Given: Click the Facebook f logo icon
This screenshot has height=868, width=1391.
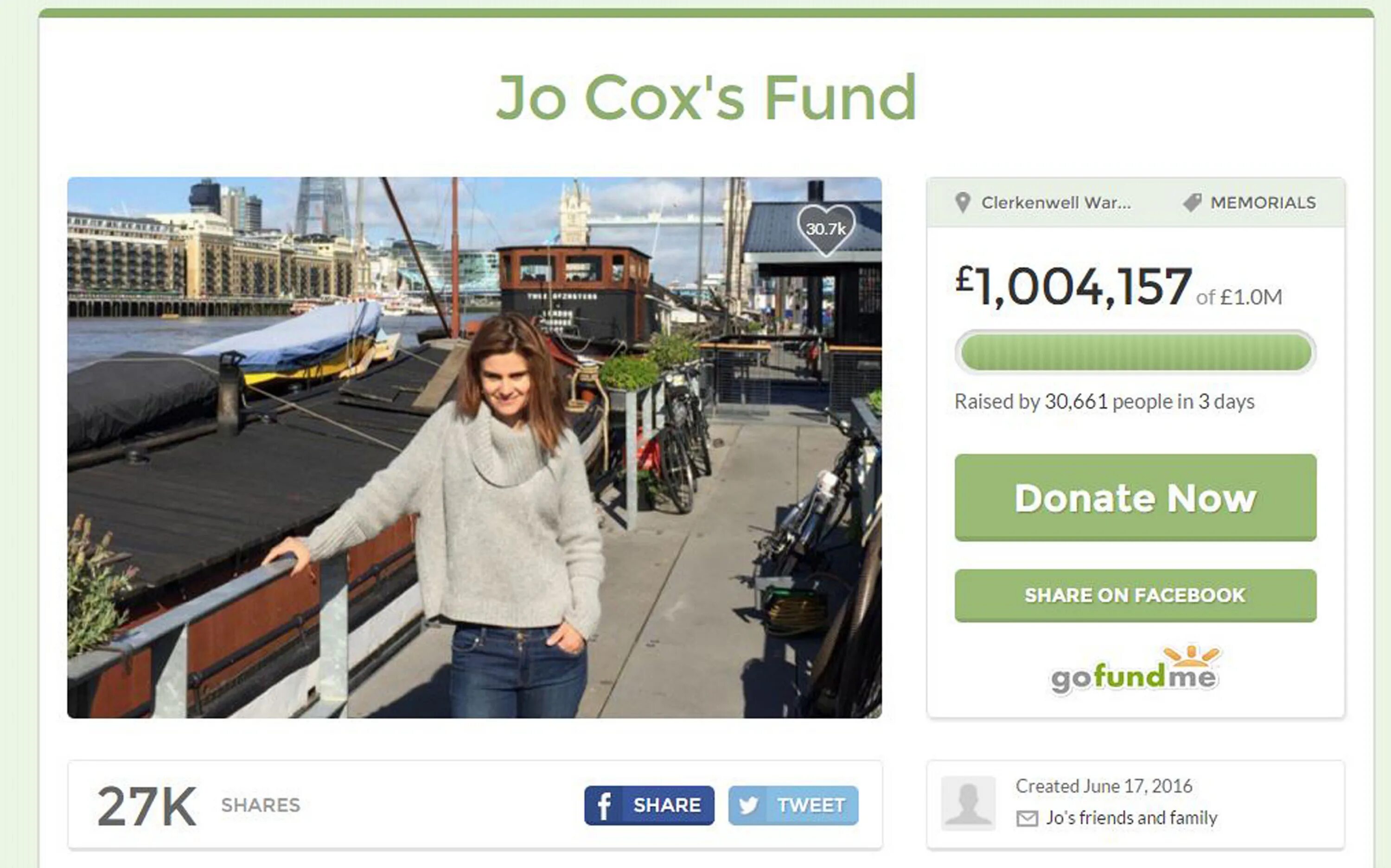Looking at the screenshot, I should click(x=604, y=806).
